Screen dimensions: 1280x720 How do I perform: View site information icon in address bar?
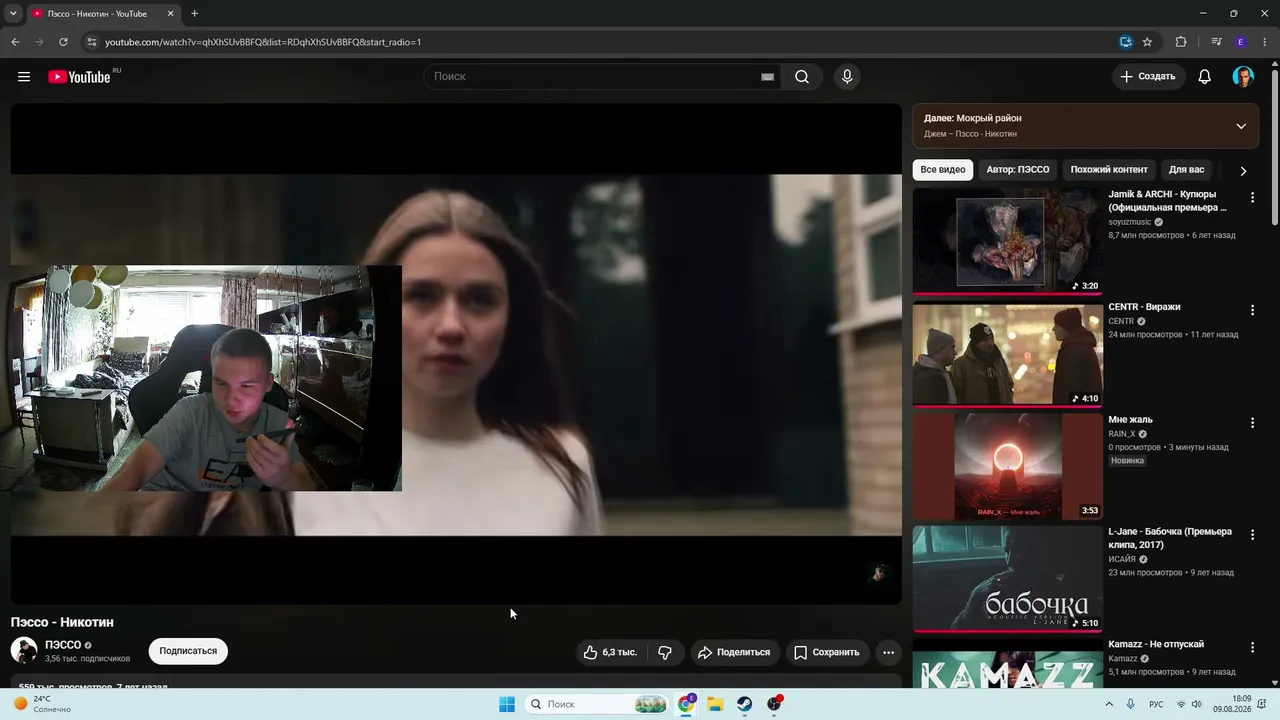pyautogui.click(x=91, y=42)
